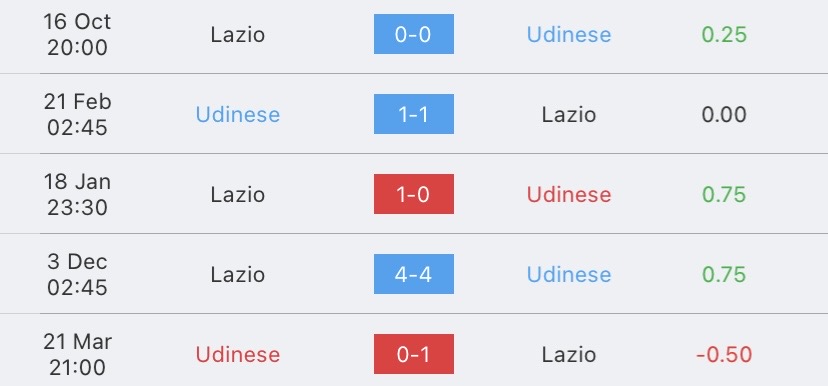The image size is (828, 386).
Task: Select red Udinese in 18 Jan match
Action: pos(569,195)
